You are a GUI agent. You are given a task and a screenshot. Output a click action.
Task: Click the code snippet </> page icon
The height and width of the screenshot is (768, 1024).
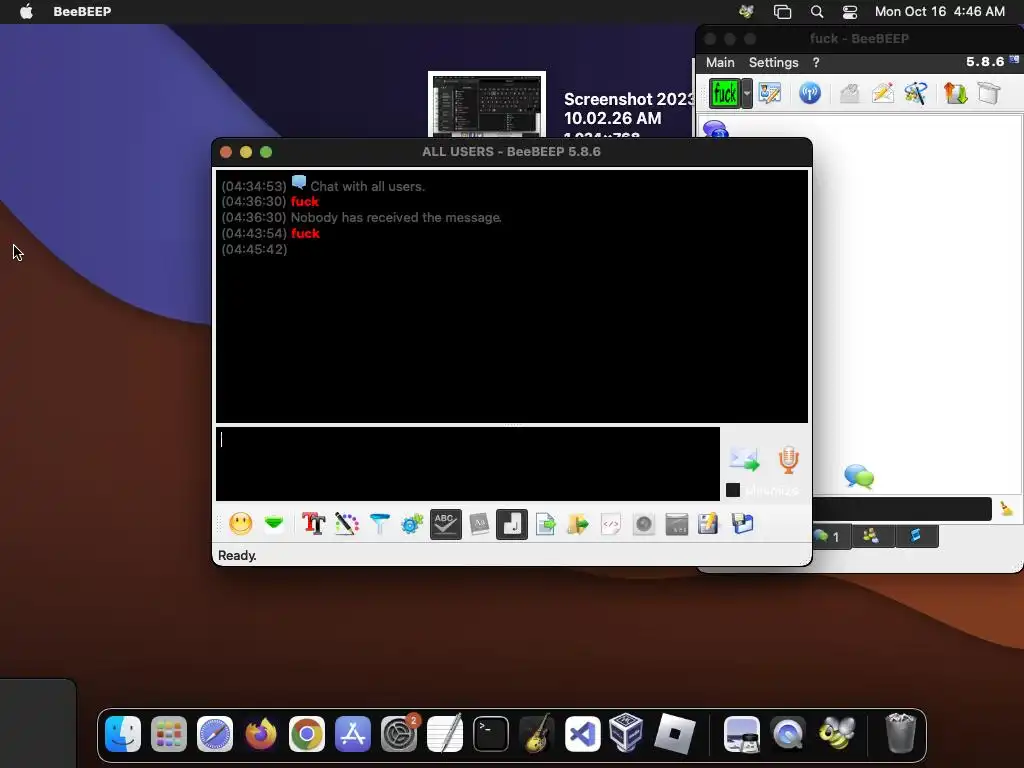[611, 524]
